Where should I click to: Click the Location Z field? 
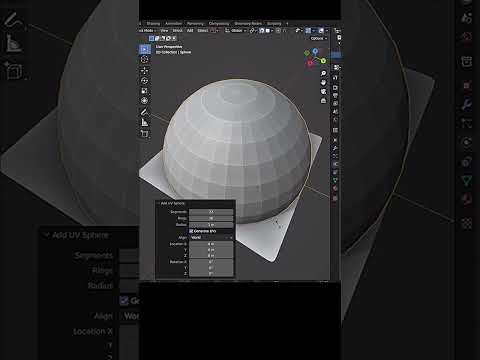[211, 256]
